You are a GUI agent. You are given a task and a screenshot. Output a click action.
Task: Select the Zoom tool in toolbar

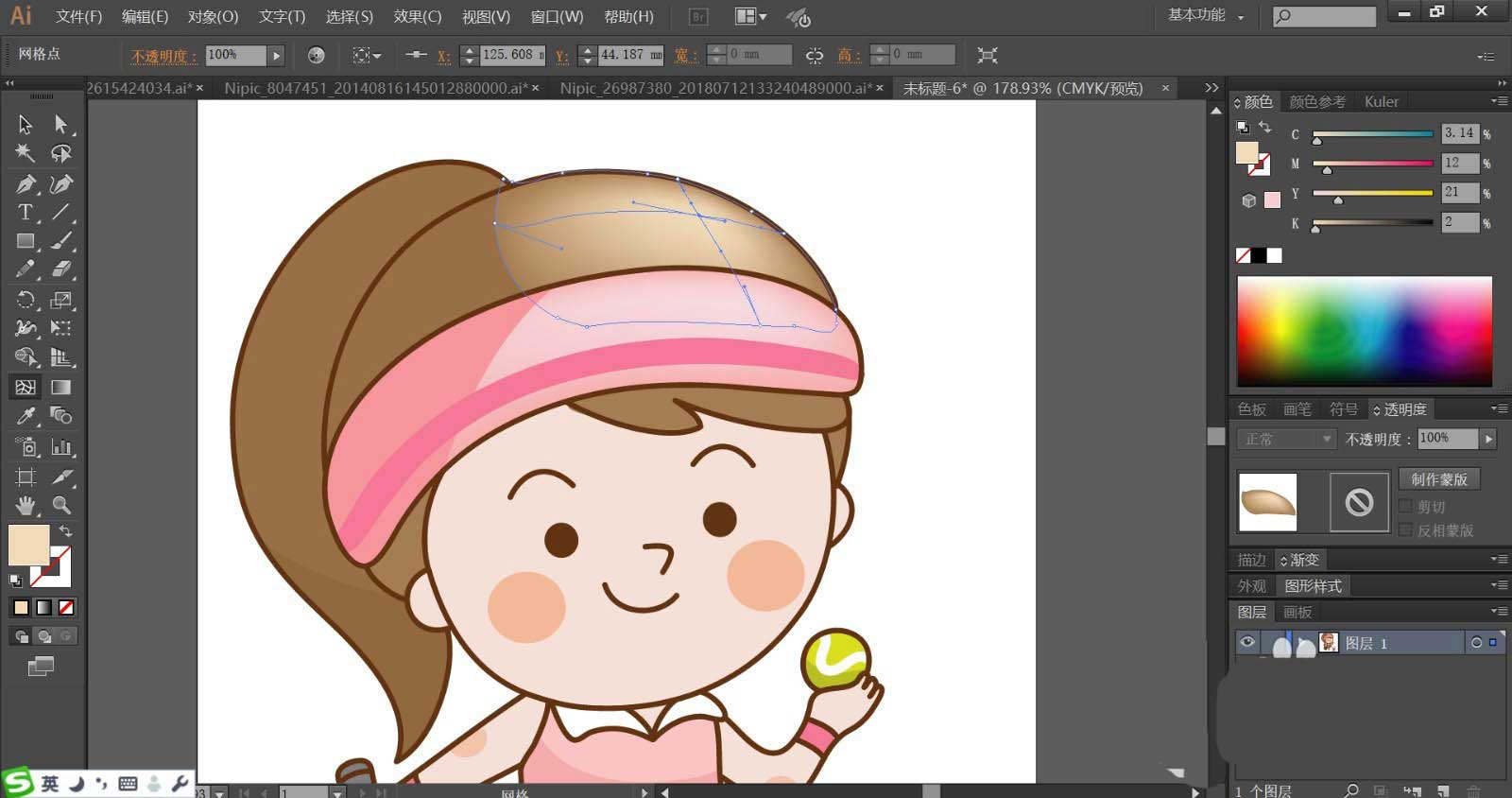[x=61, y=506]
